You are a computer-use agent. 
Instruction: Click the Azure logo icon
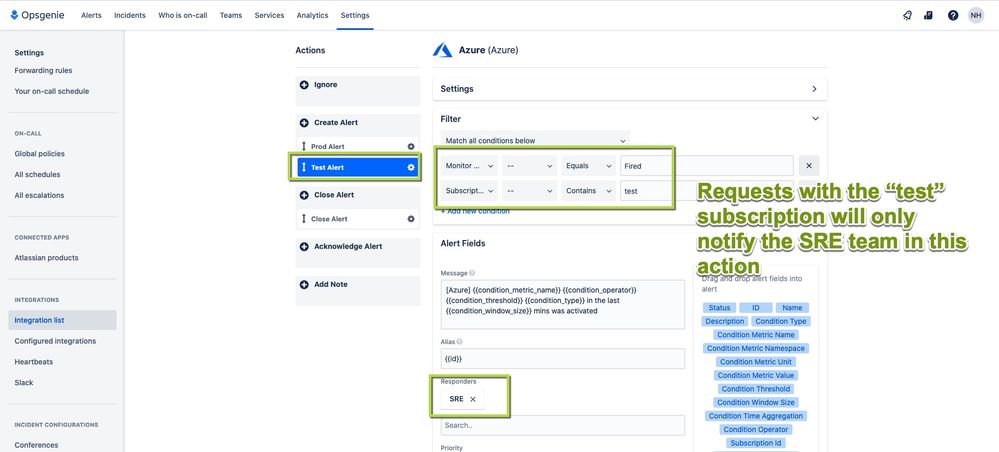tap(443, 50)
